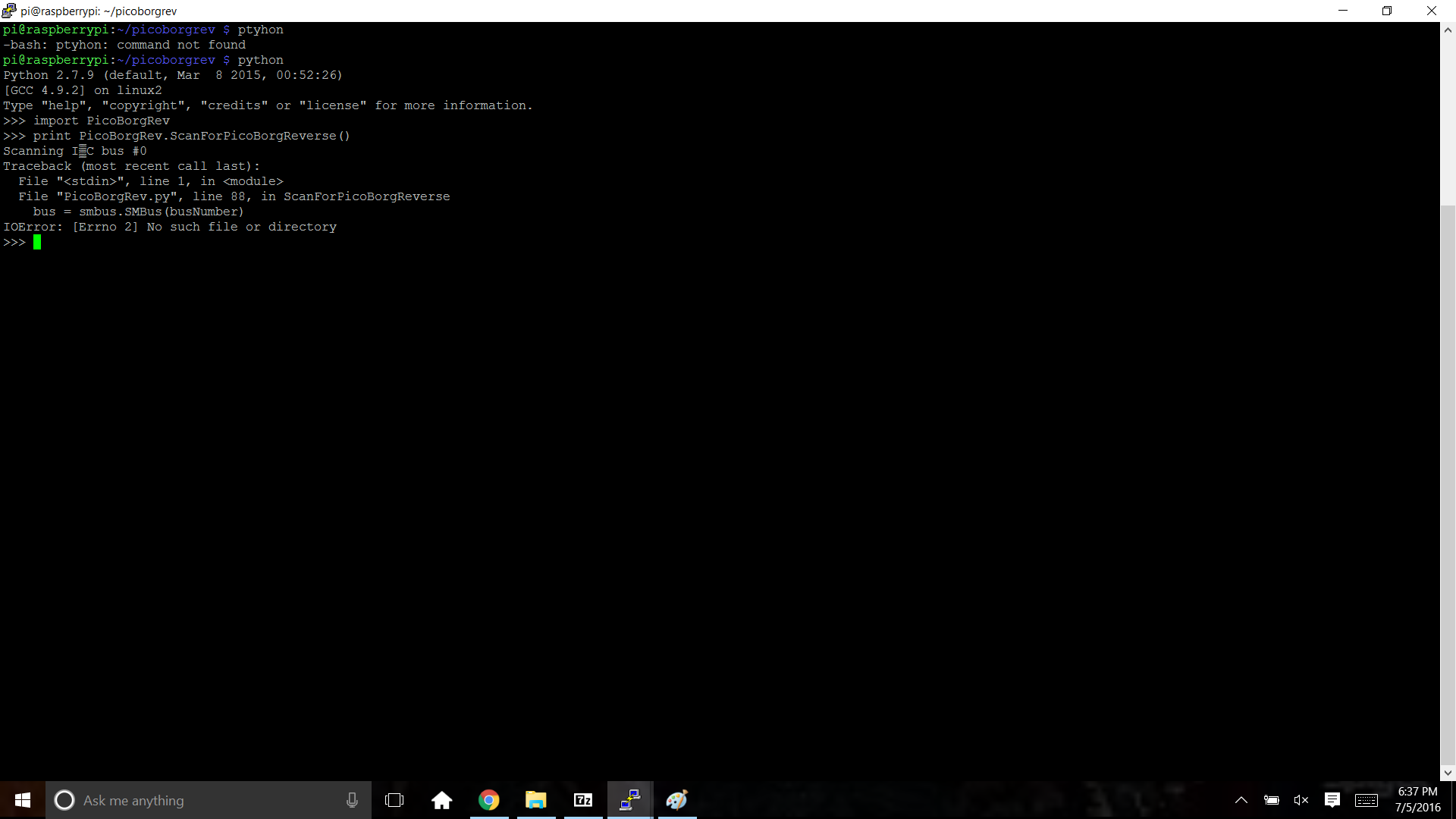Open the battery status icon
This screenshot has width=1456, height=819.
point(1272,800)
